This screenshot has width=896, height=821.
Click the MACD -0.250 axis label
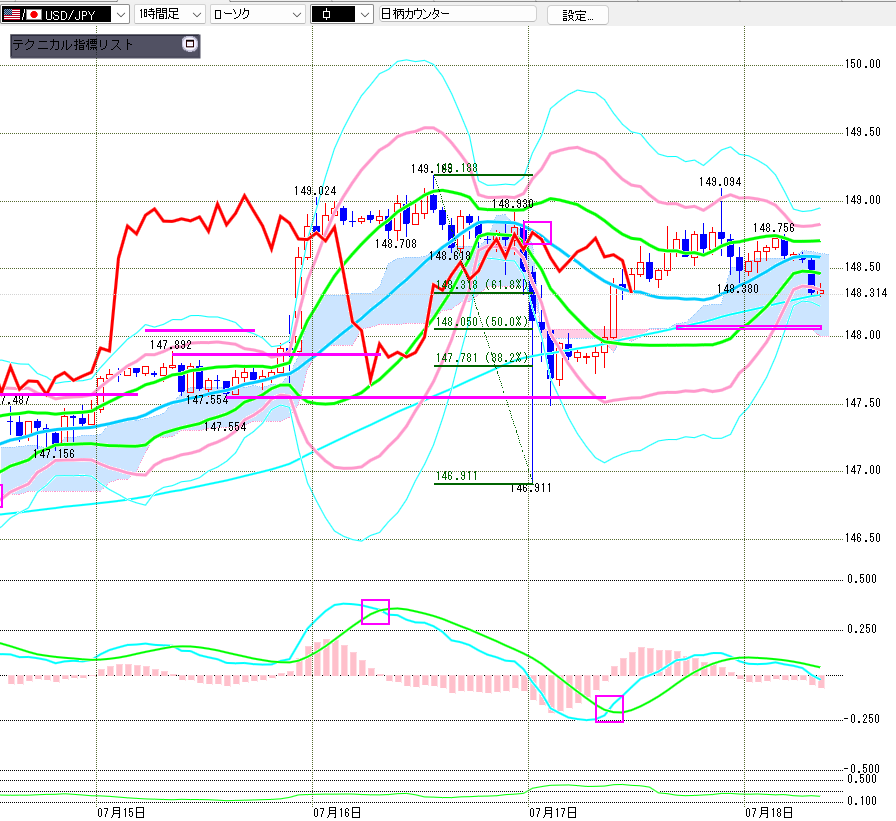862,719
